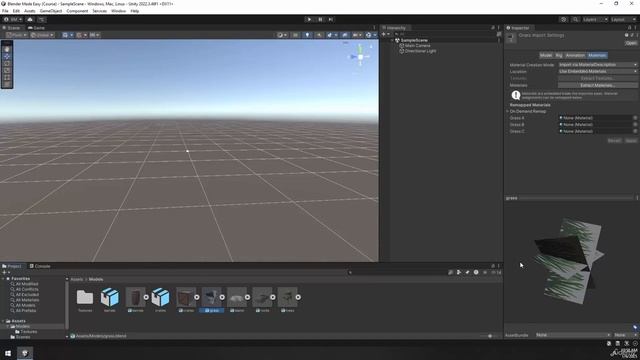Click the orientation gizmo in Scene view
This screenshot has width=640, height=360.
pos(360,56)
